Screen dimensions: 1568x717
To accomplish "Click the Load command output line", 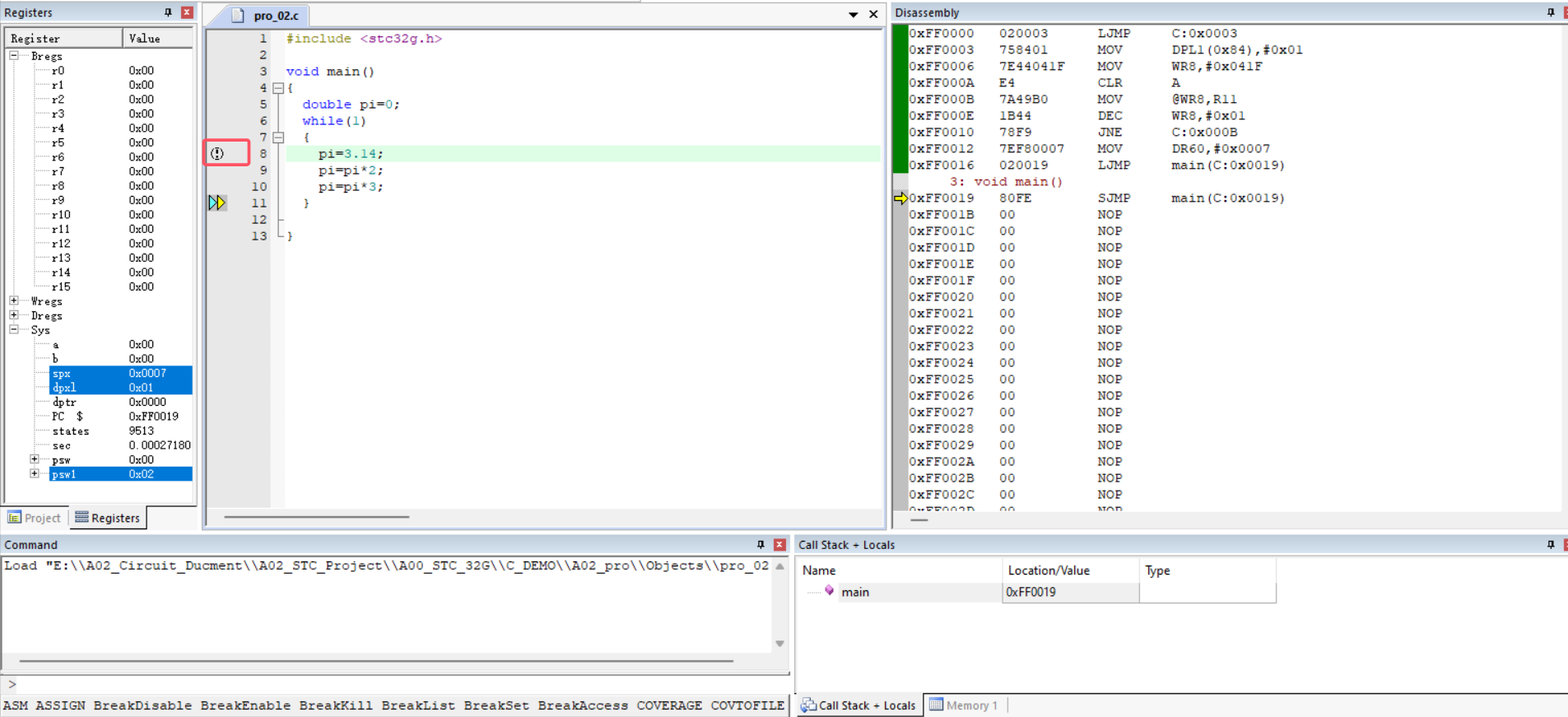I will pos(386,566).
